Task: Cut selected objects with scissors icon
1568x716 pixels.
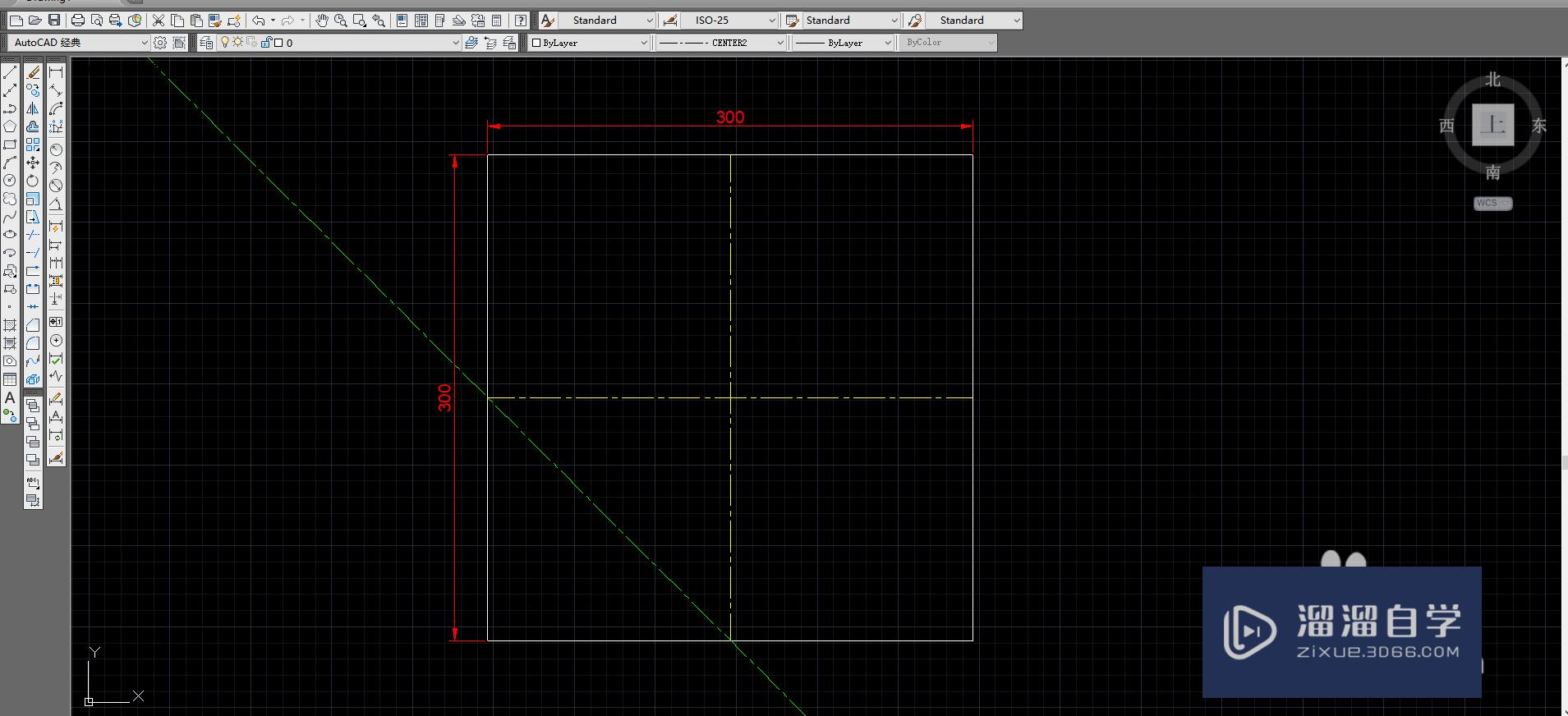Action: coord(158,21)
